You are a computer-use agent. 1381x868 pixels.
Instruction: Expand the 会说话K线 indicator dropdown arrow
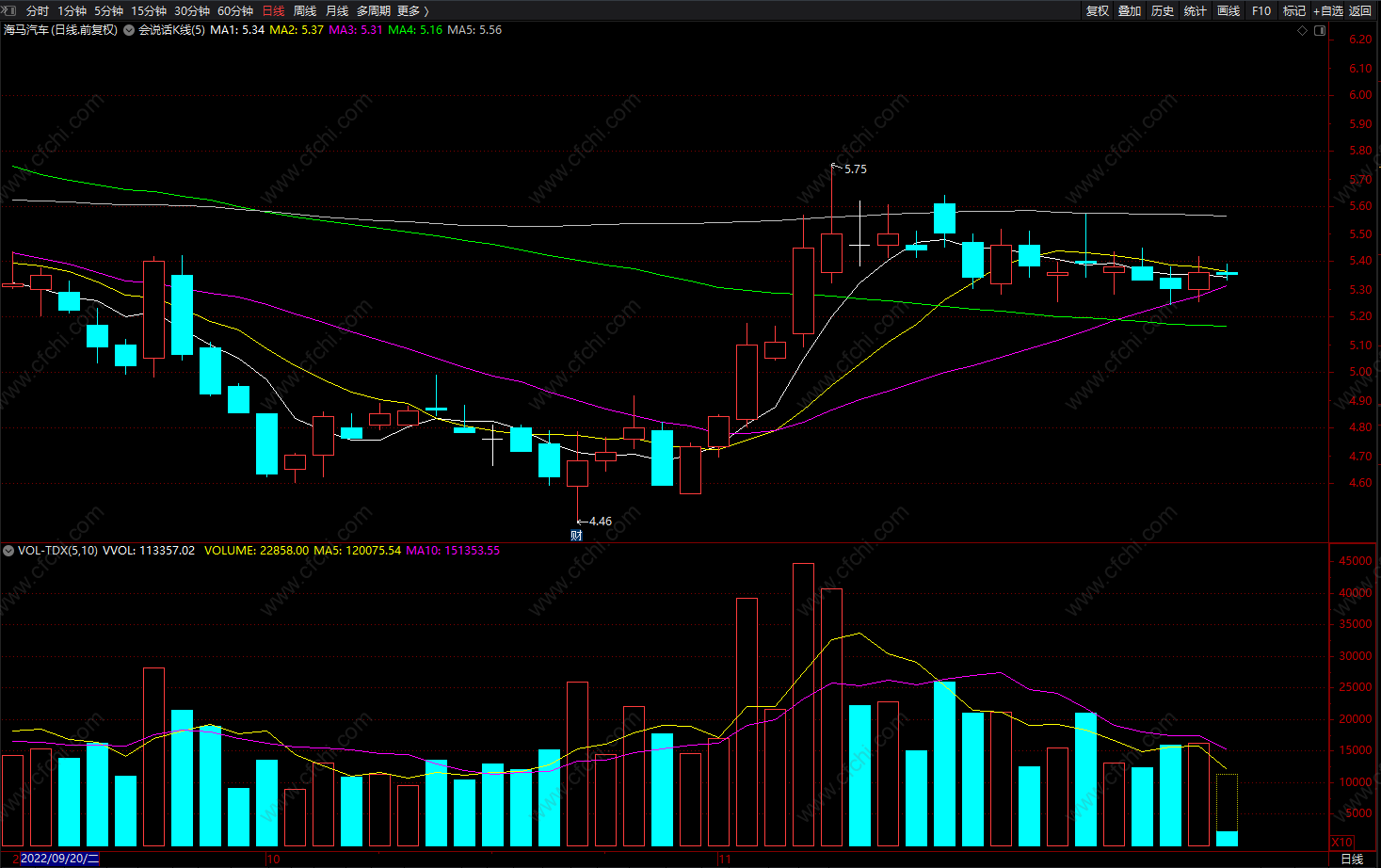click(x=129, y=30)
